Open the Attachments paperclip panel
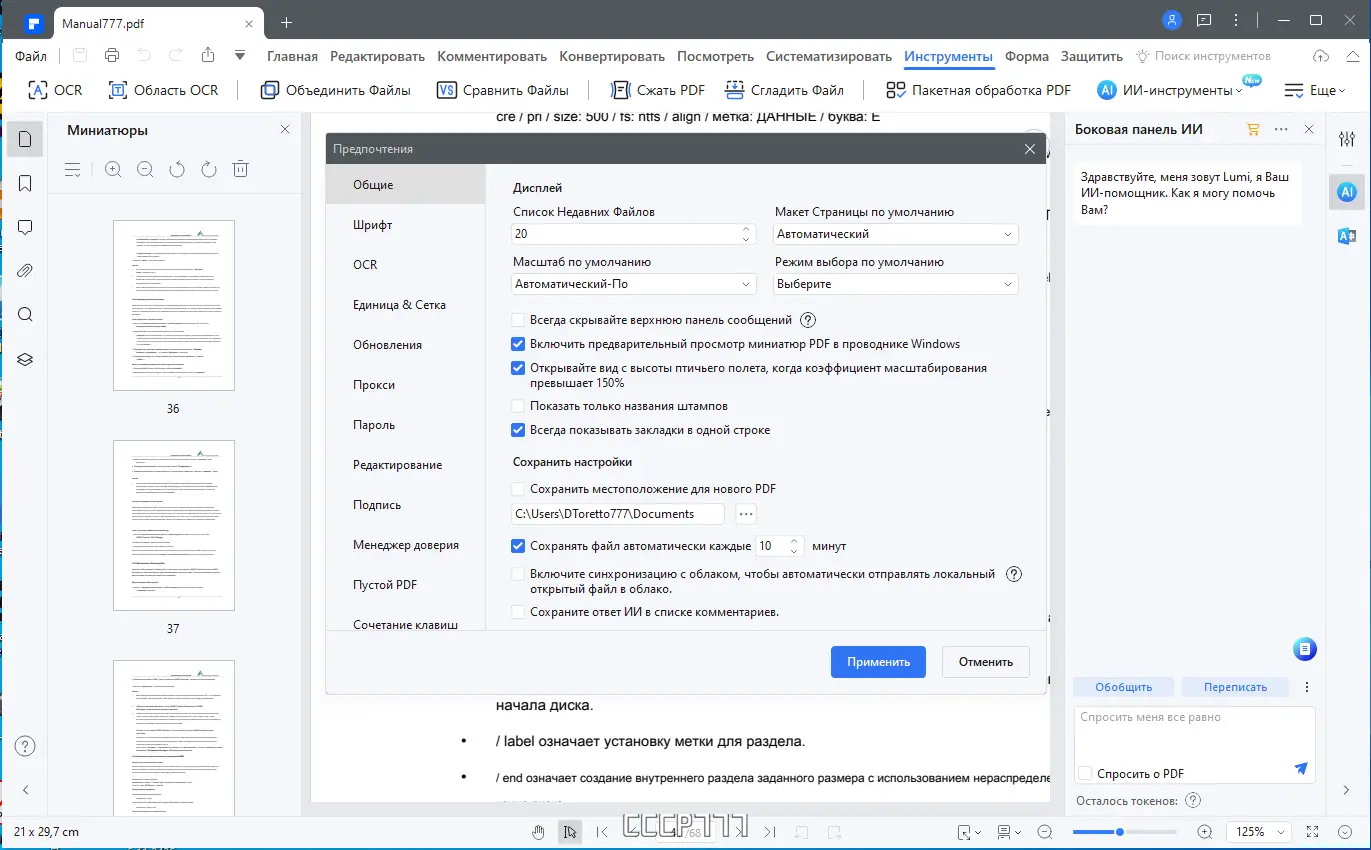The height and width of the screenshot is (850, 1371). (24, 270)
